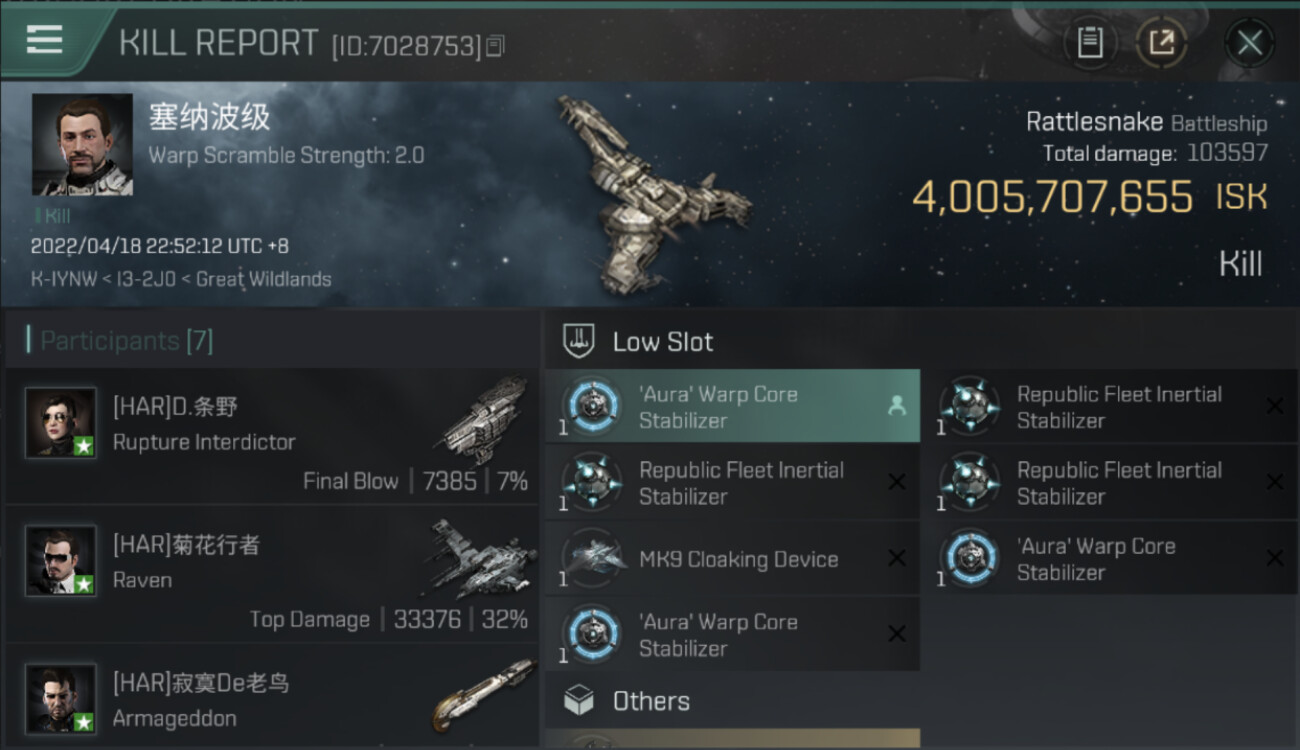Toggle the X on right-column 'Aura' Warp Core Stabilizer
Viewport: 1300px width, 750px height.
tap(1274, 558)
